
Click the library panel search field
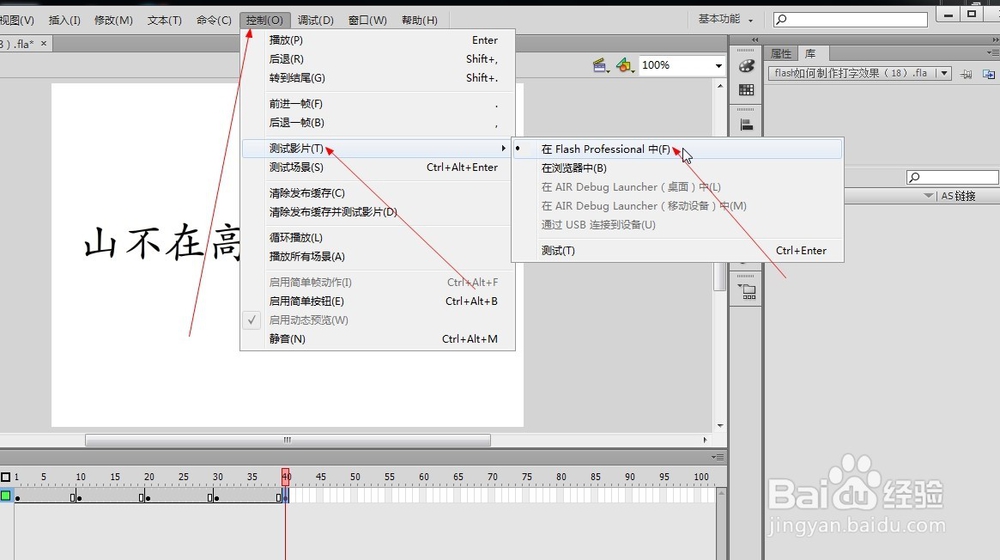click(x=952, y=177)
